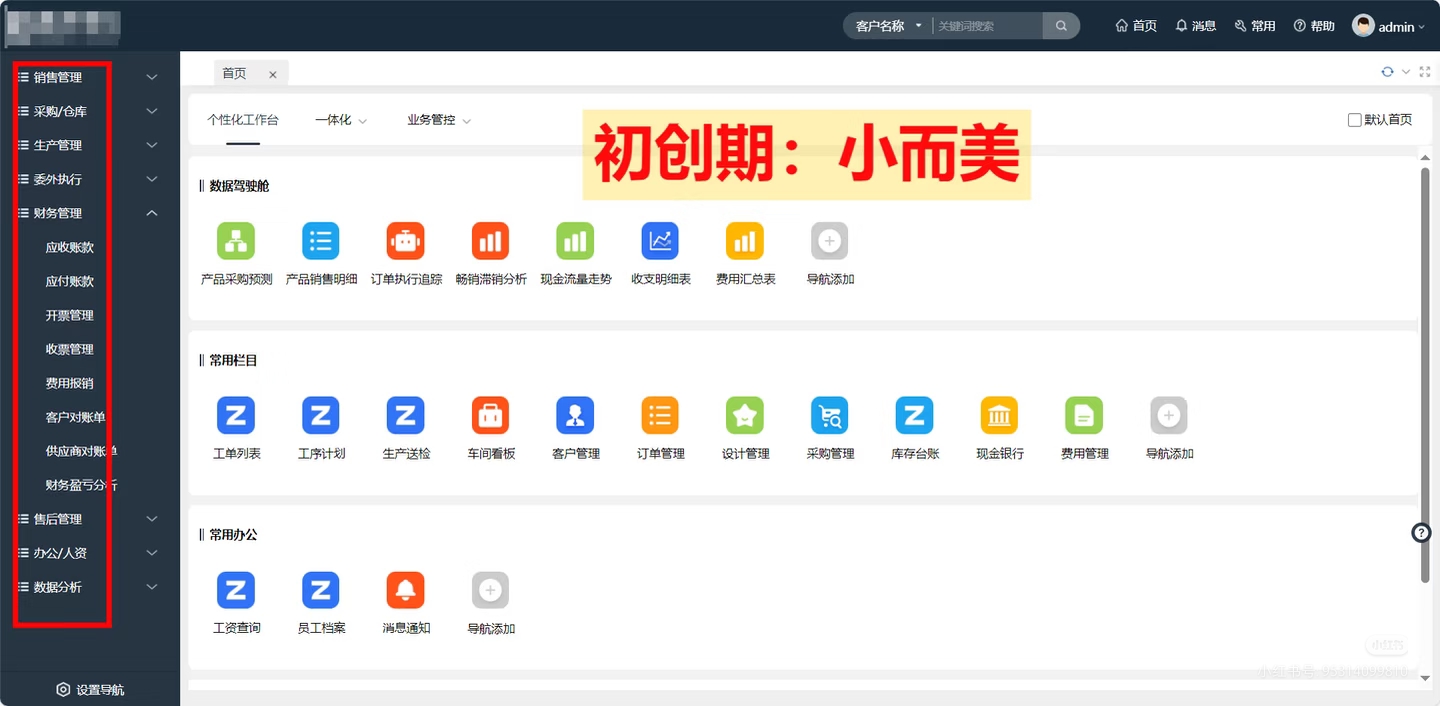The height and width of the screenshot is (706, 1440).
Task: Open the 消息通知 bell icon
Action: (406, 590)
